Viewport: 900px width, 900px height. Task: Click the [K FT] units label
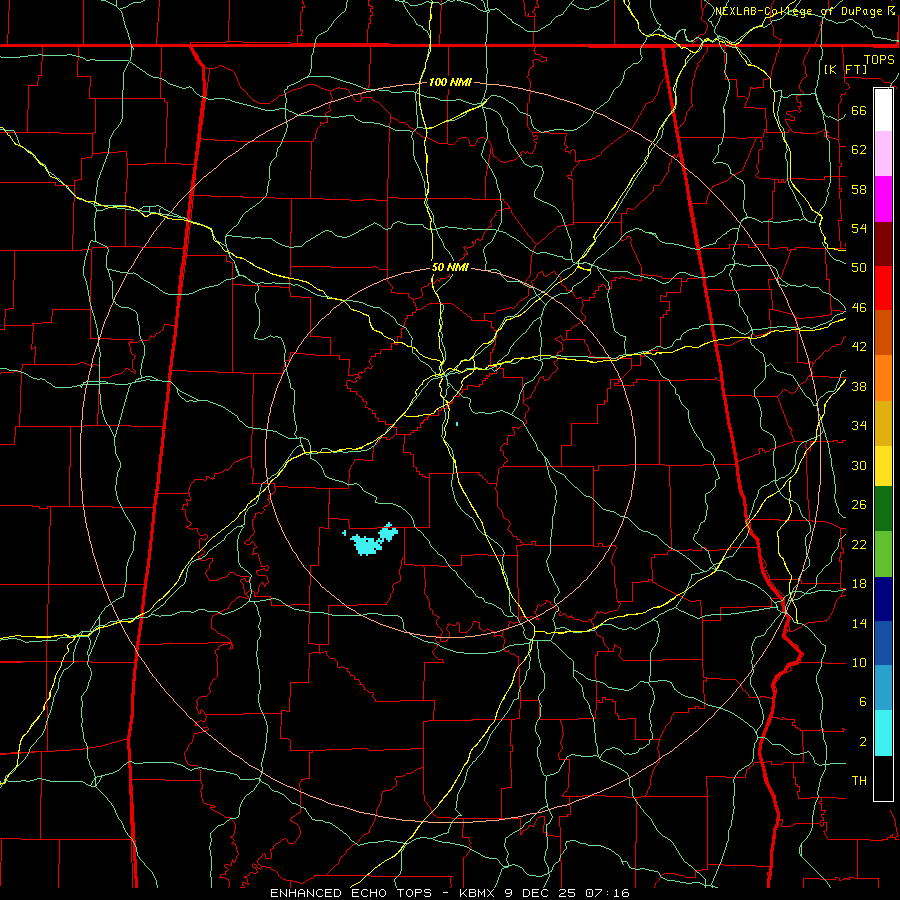pos(845,69)
